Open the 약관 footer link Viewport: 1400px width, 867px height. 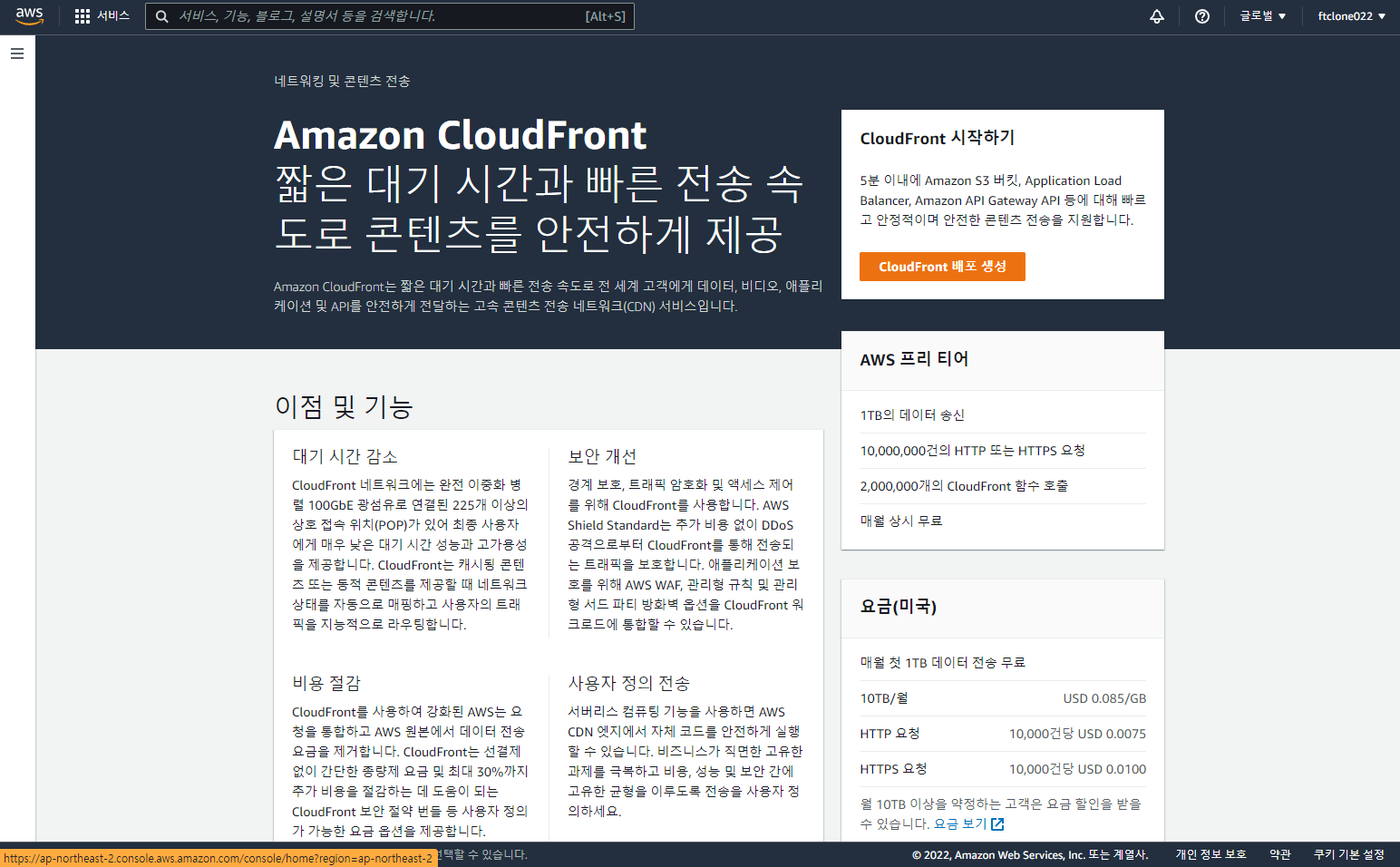1280,854
